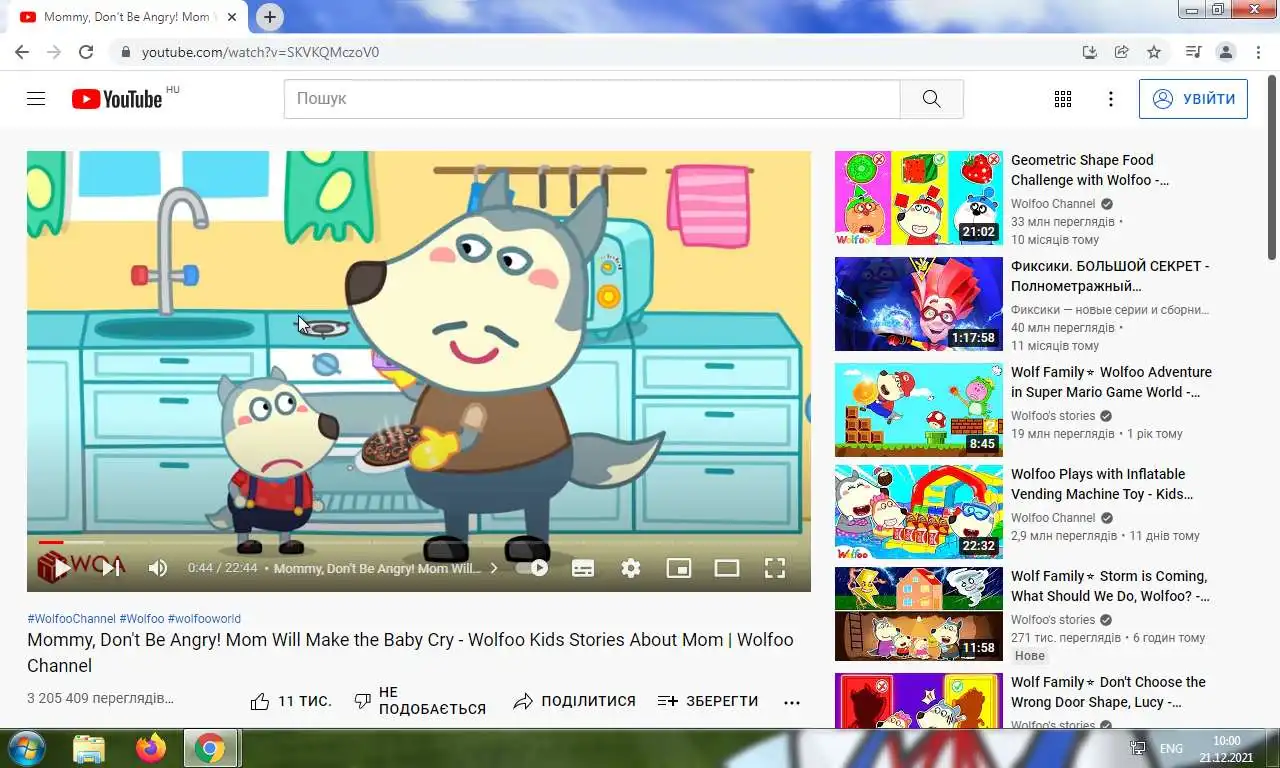Open the media control icon in Chrome toolbar

(1193, 52)
